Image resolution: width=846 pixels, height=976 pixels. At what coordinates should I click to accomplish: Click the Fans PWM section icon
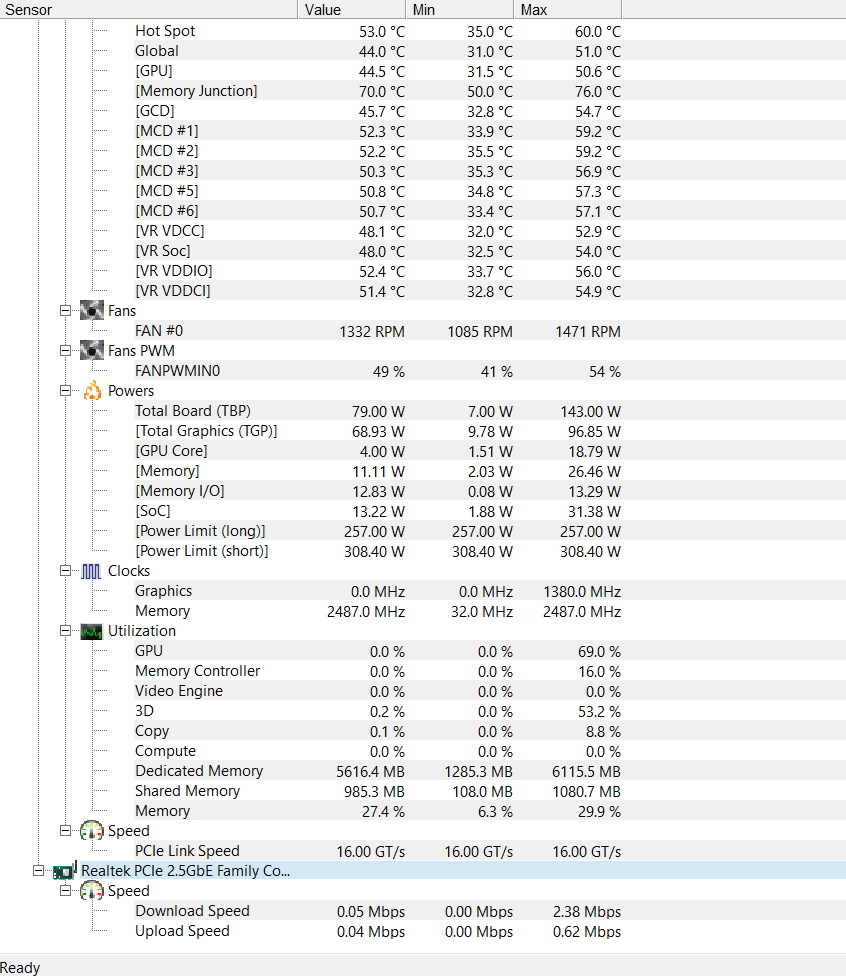pos(91,350)
